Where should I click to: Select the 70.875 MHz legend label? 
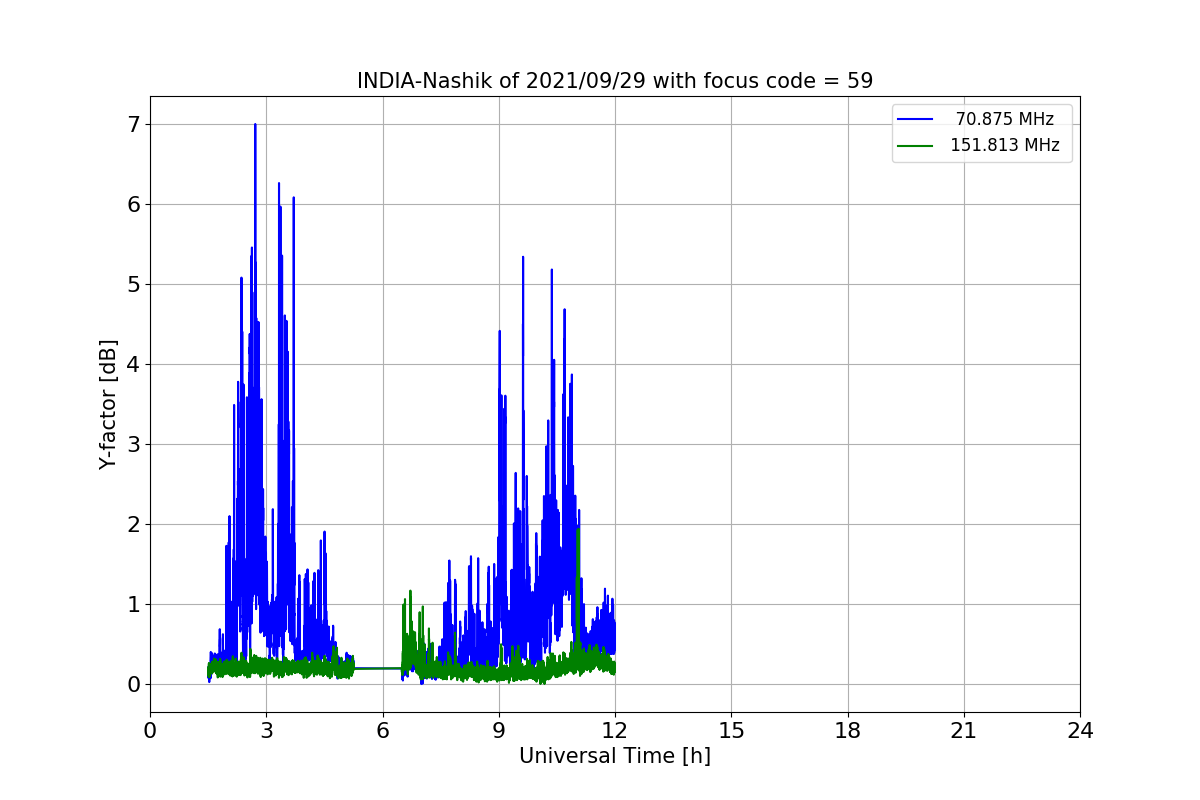tap(1005, 119)
